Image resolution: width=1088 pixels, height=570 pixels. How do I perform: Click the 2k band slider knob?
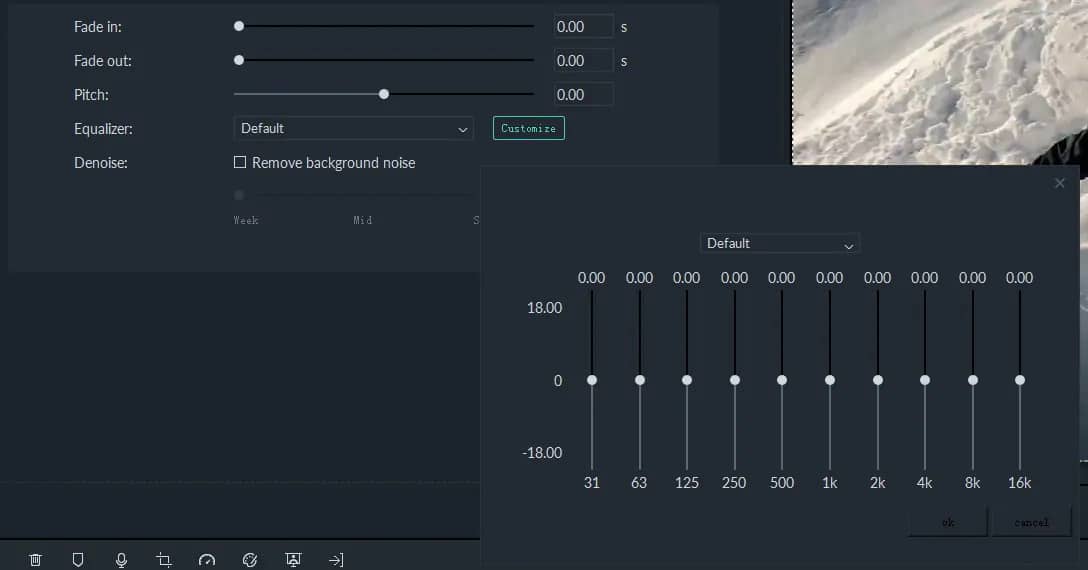878,380
